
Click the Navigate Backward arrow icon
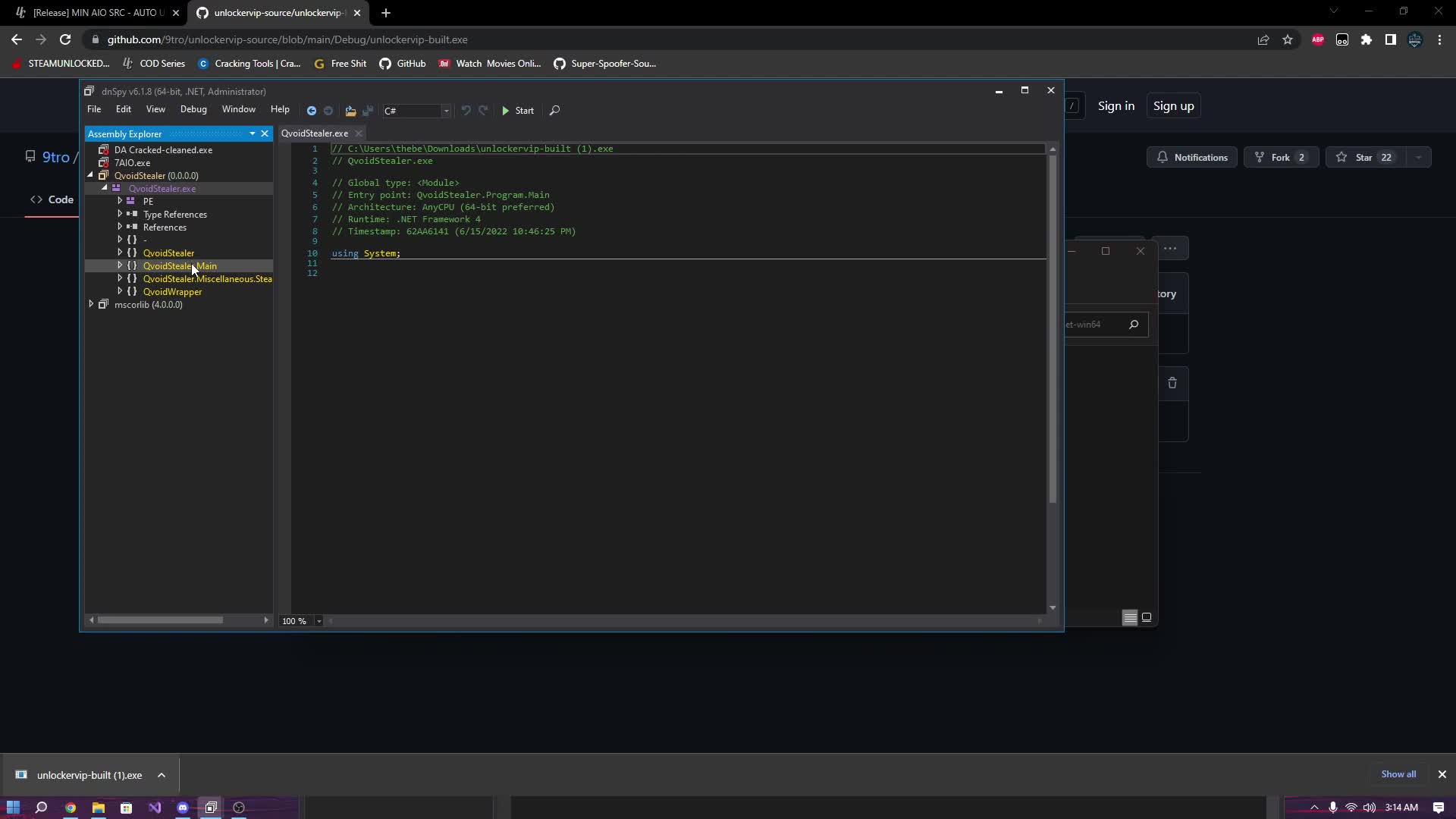pos(311,111)
